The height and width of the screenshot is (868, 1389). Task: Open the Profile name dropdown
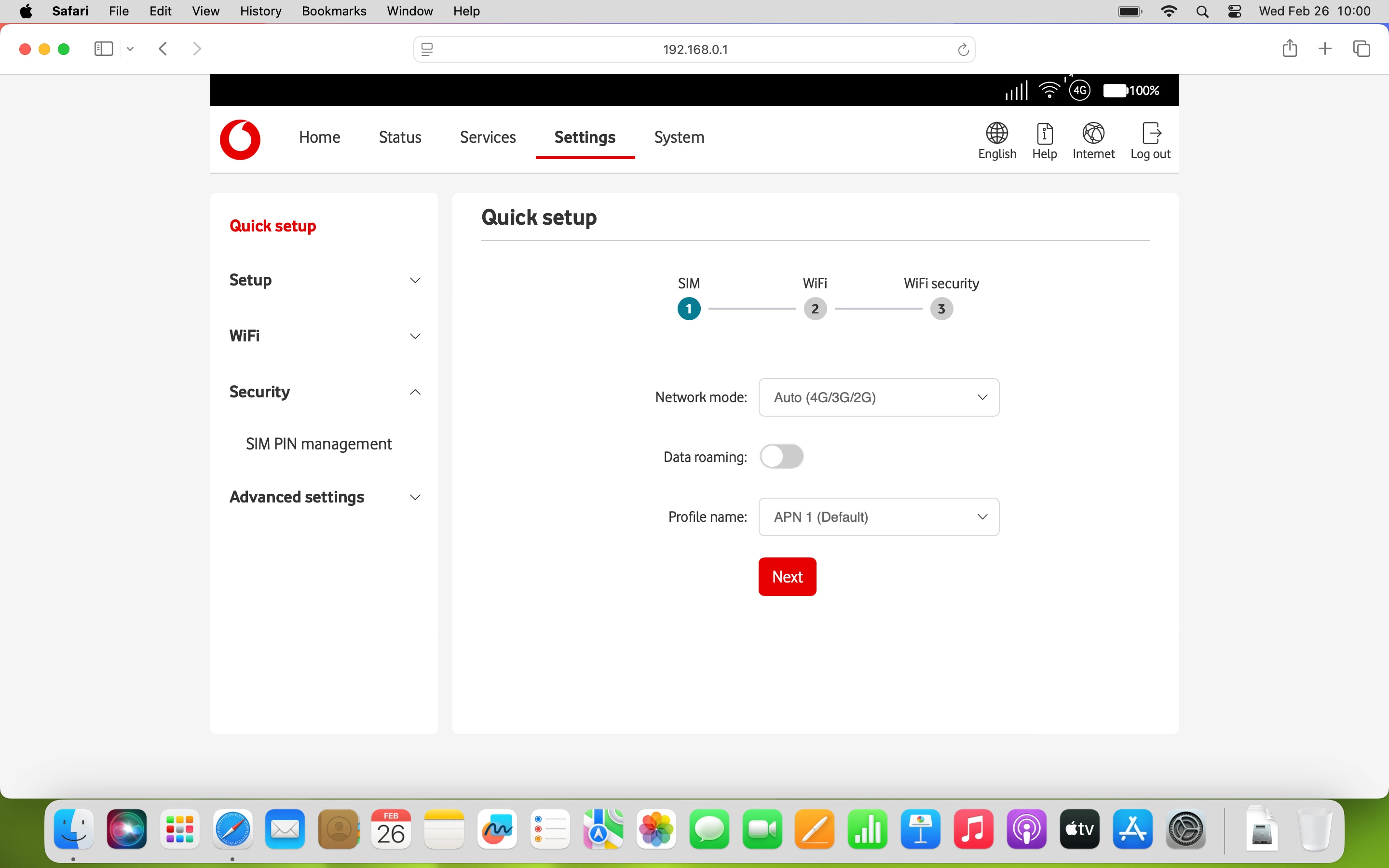pyautogui.click(x=879, y=516)
